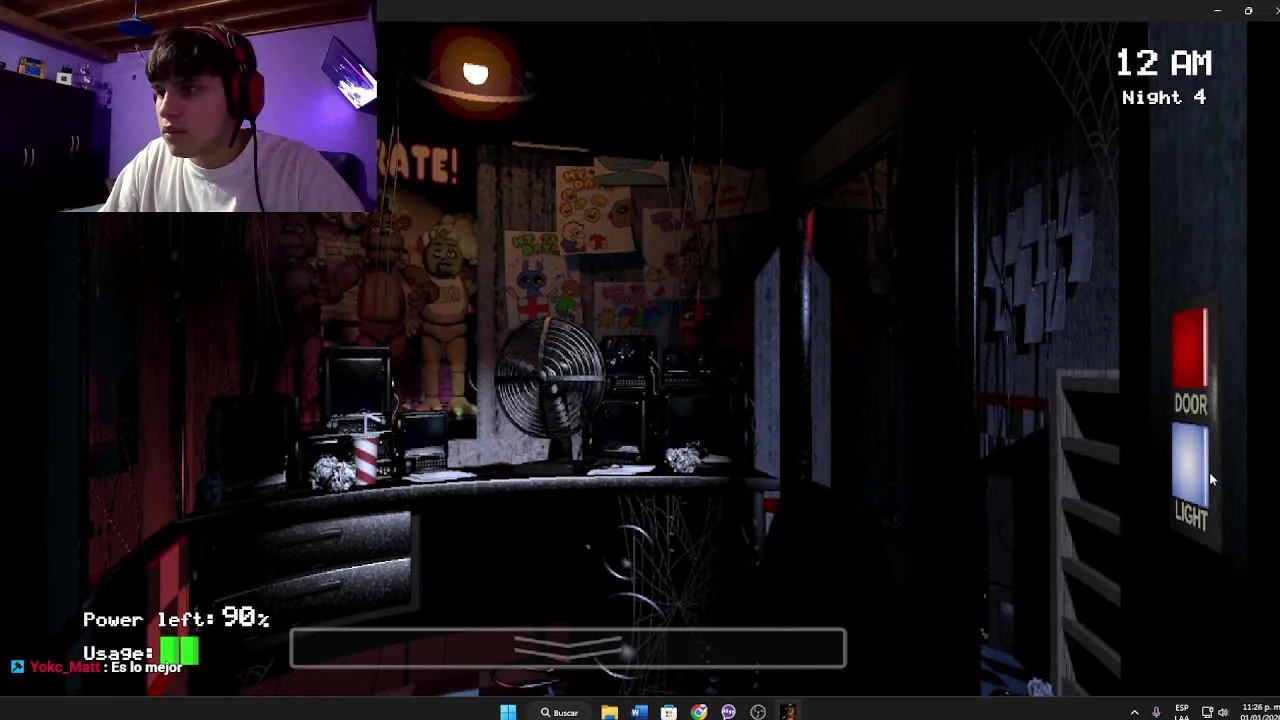Open File Explorer from the taskbar
The width and height of the screenshot is (1280, 720).
(x=609, y=712)
